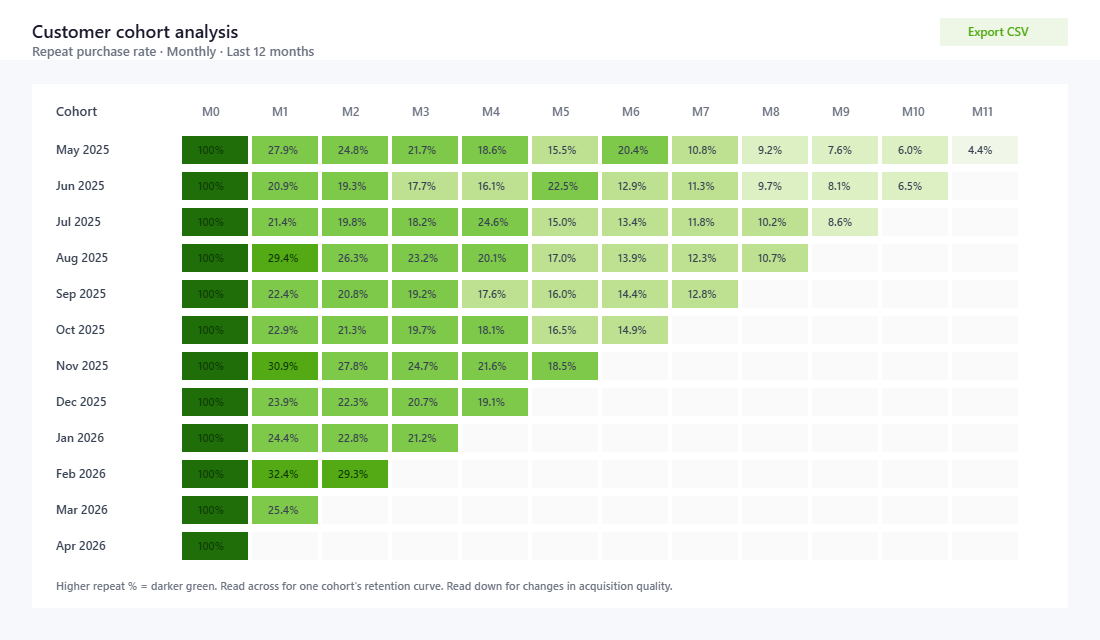Screen dimensions: 1100x640
Task: Select the 25.4% cell in Mar 2026 row
Action: click(284, 509)
